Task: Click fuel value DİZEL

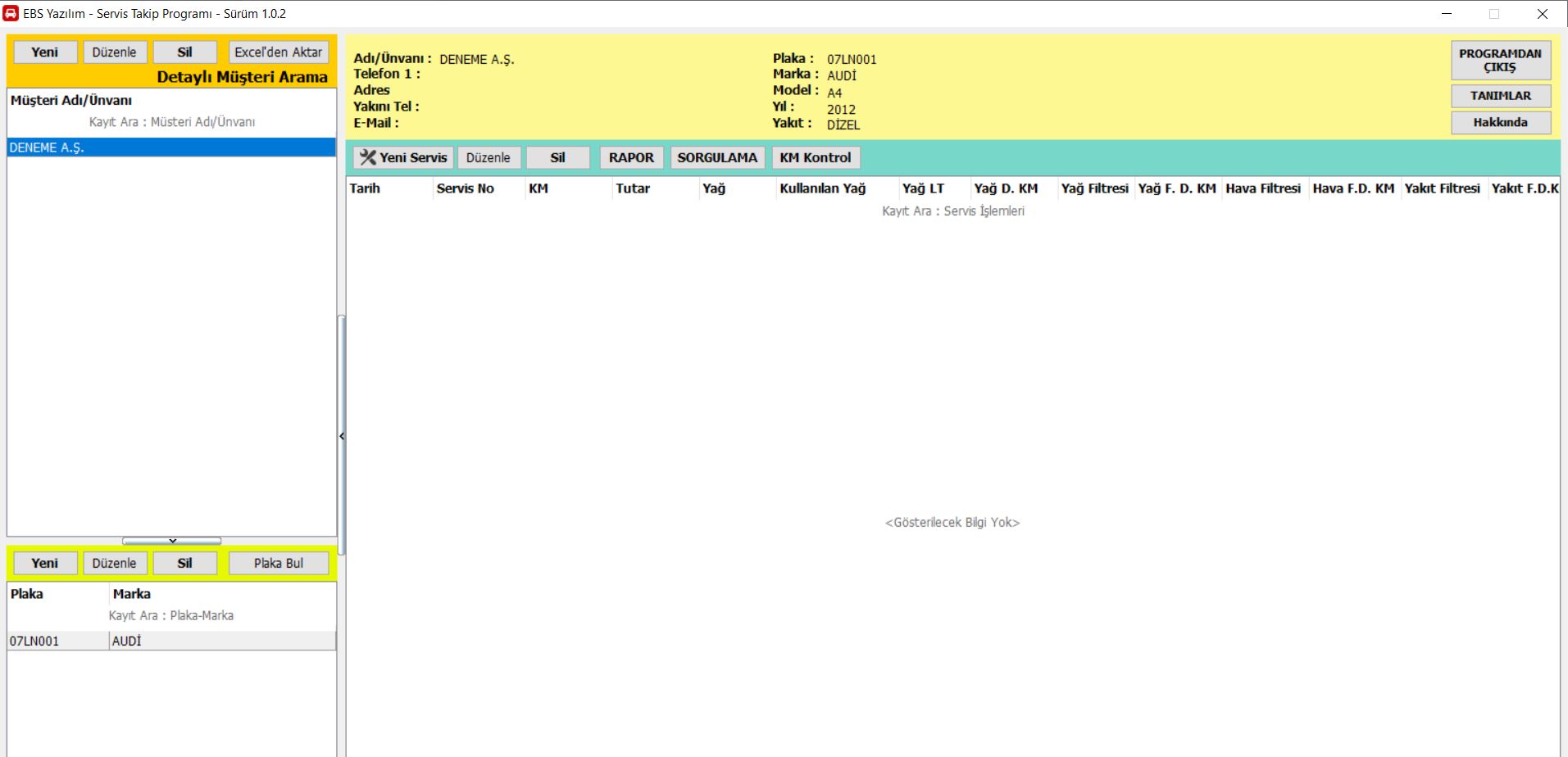Action: pyautogui.click(x=843, y=125)
